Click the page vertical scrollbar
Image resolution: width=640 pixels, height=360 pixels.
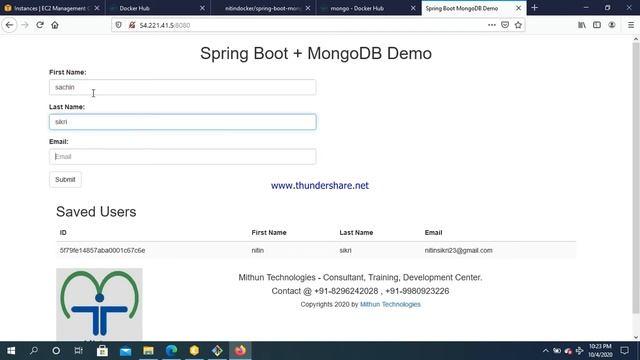click(x=636, y=178)
